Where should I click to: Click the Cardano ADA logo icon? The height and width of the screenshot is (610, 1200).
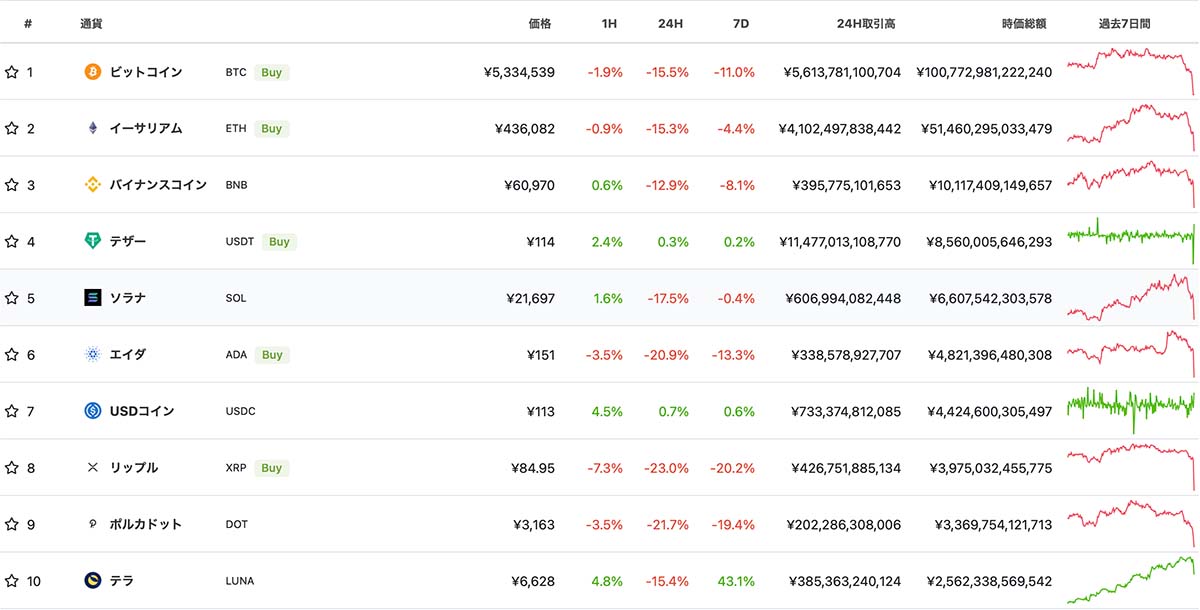pos(93,354)
